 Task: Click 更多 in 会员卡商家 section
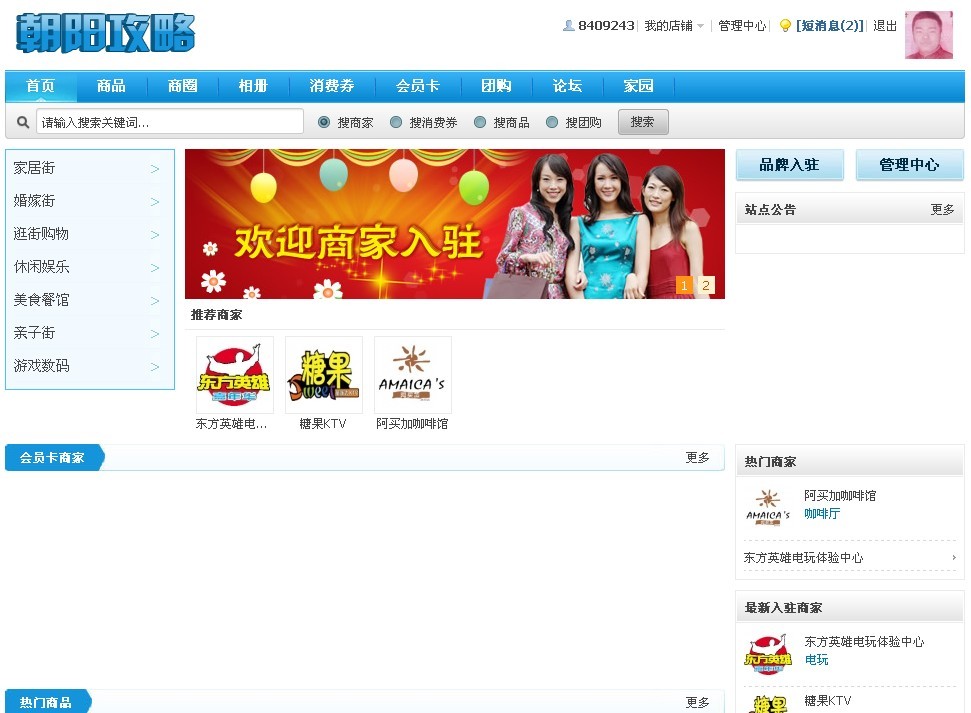[697, 457]
